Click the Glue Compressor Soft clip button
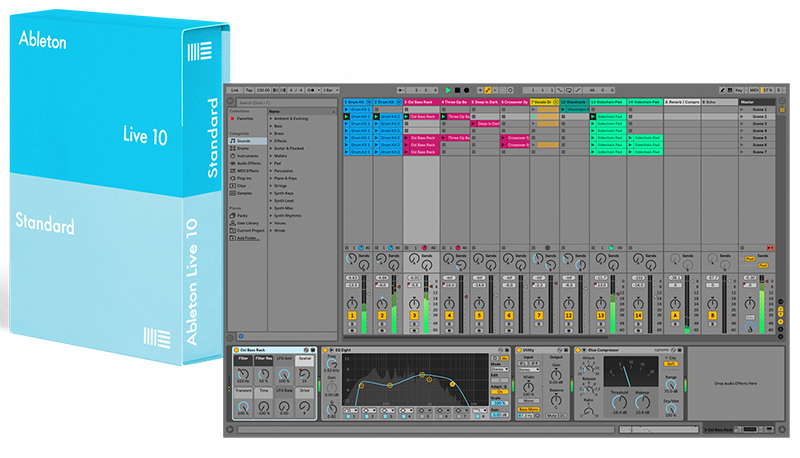The image size is (800, 458). (671, 364)
